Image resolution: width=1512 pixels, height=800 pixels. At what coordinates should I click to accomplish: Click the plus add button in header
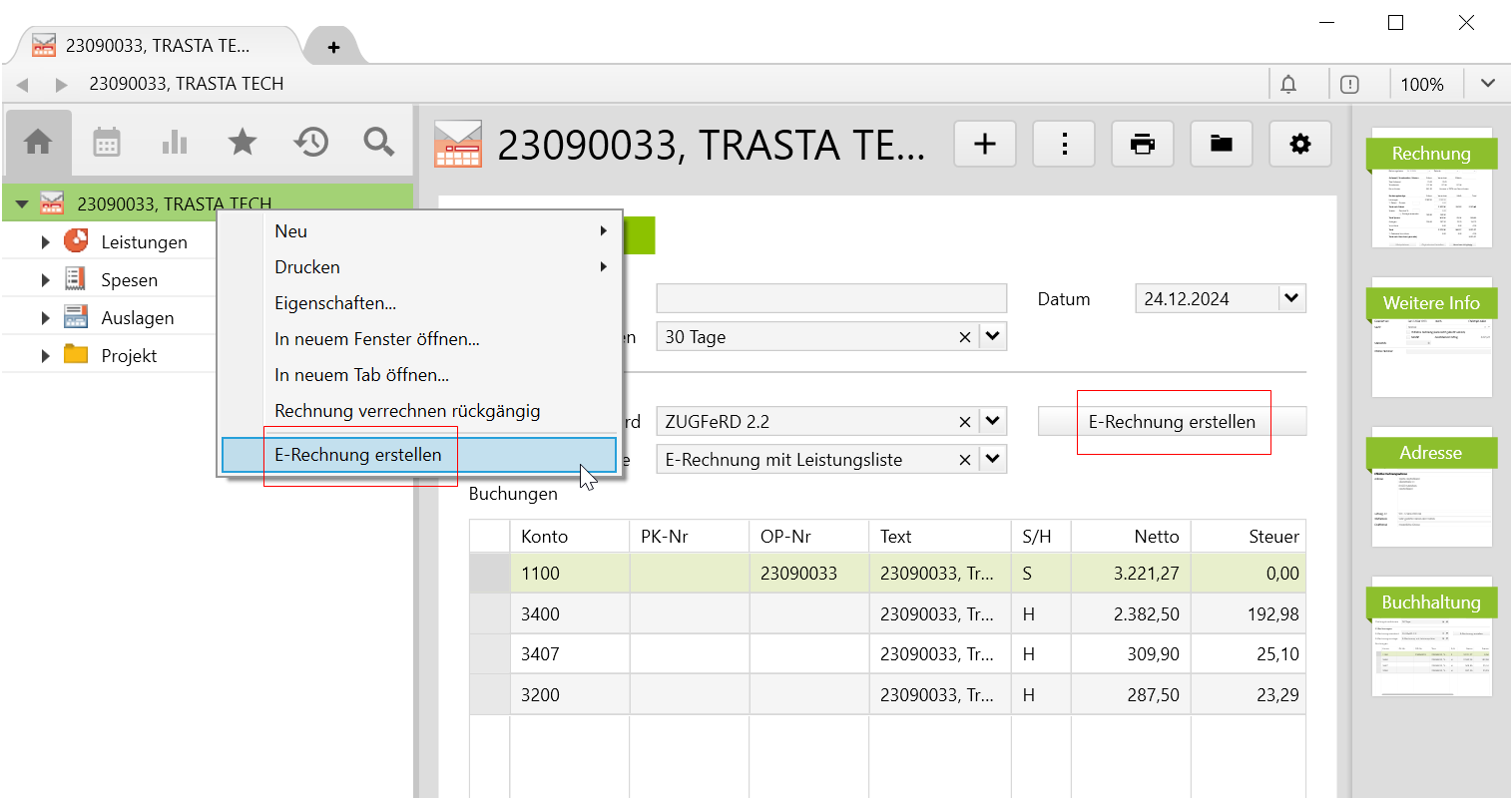coord(985,145)
